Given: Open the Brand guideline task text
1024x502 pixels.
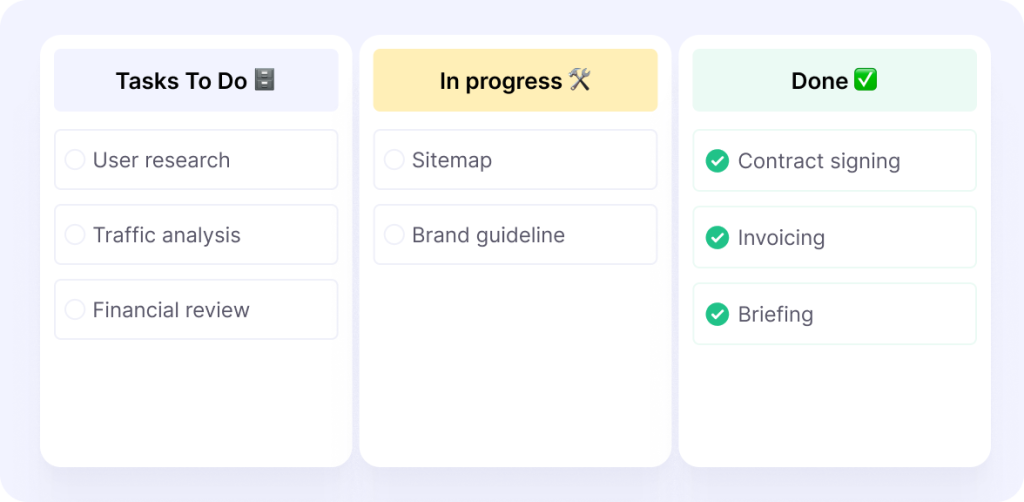Looking at the screenshot, I should point(488,235).
